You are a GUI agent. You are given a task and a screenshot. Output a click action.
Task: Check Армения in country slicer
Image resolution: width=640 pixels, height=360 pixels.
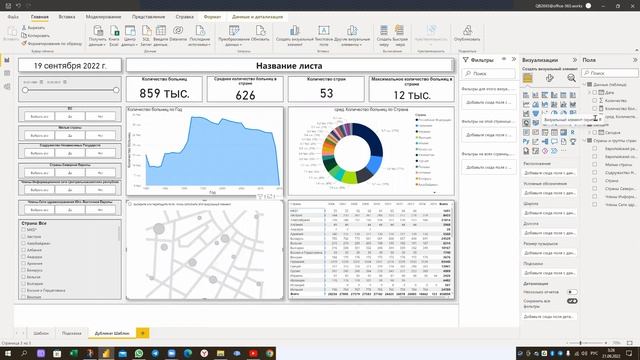click(x=24, y=263)
